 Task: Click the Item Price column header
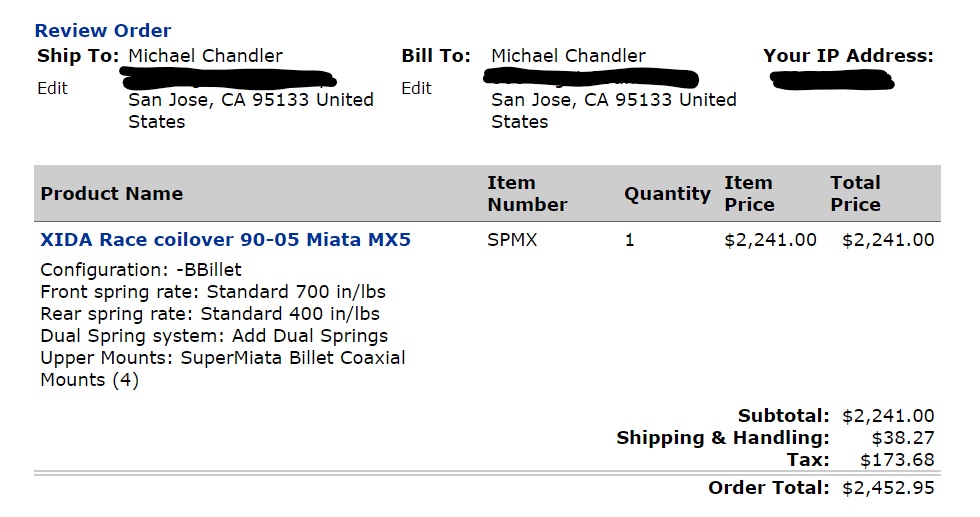click(749, 194)
